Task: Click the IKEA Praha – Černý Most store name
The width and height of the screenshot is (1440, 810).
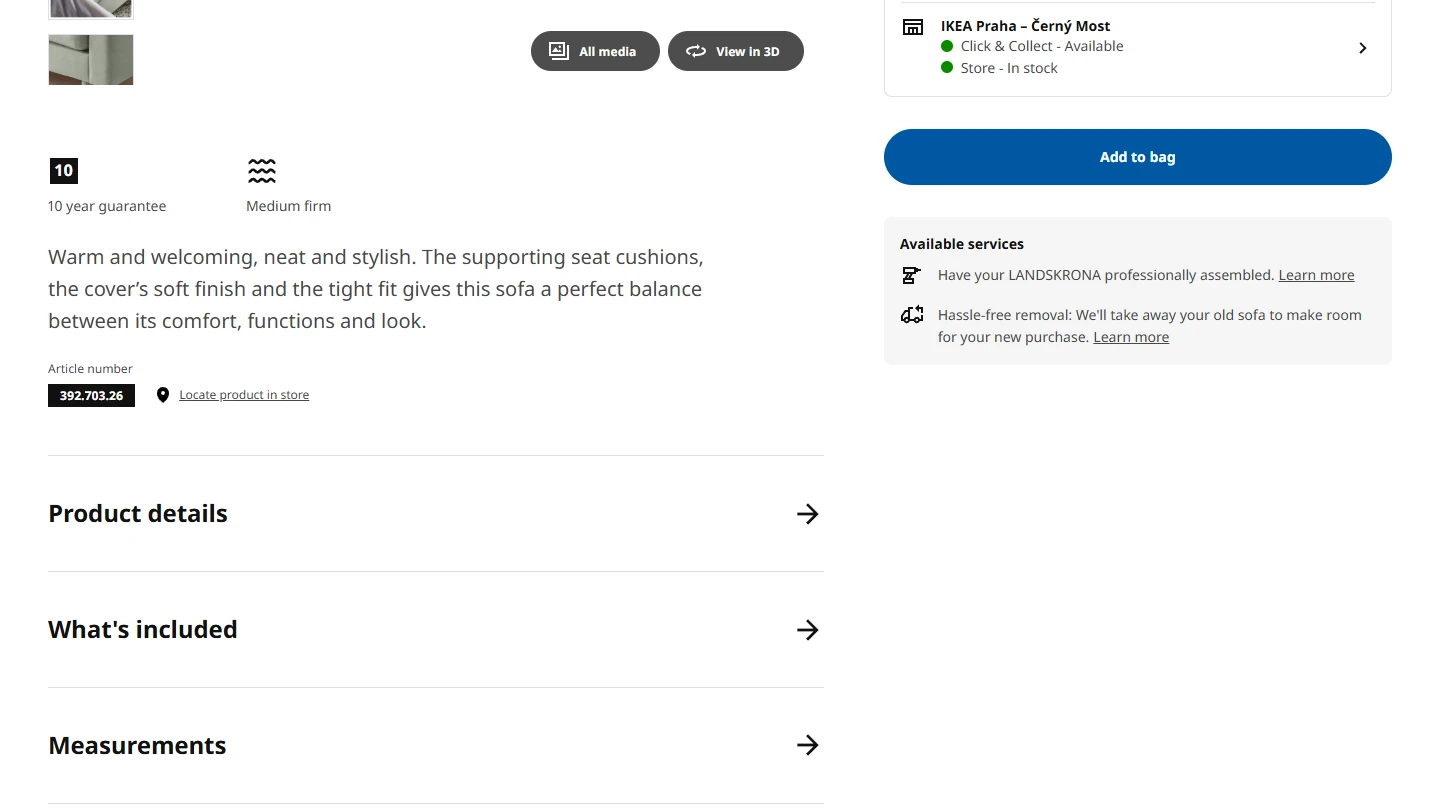Action: 1025,26
